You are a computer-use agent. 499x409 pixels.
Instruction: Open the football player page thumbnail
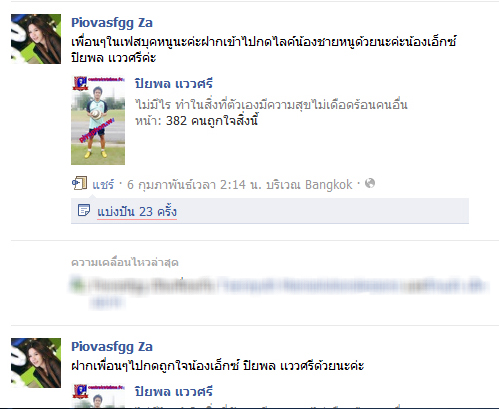98,120
